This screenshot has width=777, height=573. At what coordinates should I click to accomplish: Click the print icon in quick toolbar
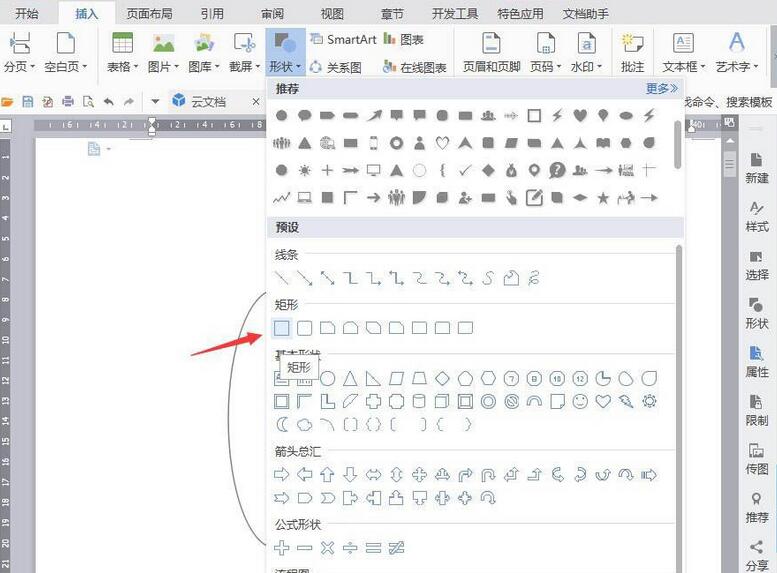[x=67, y=102]
